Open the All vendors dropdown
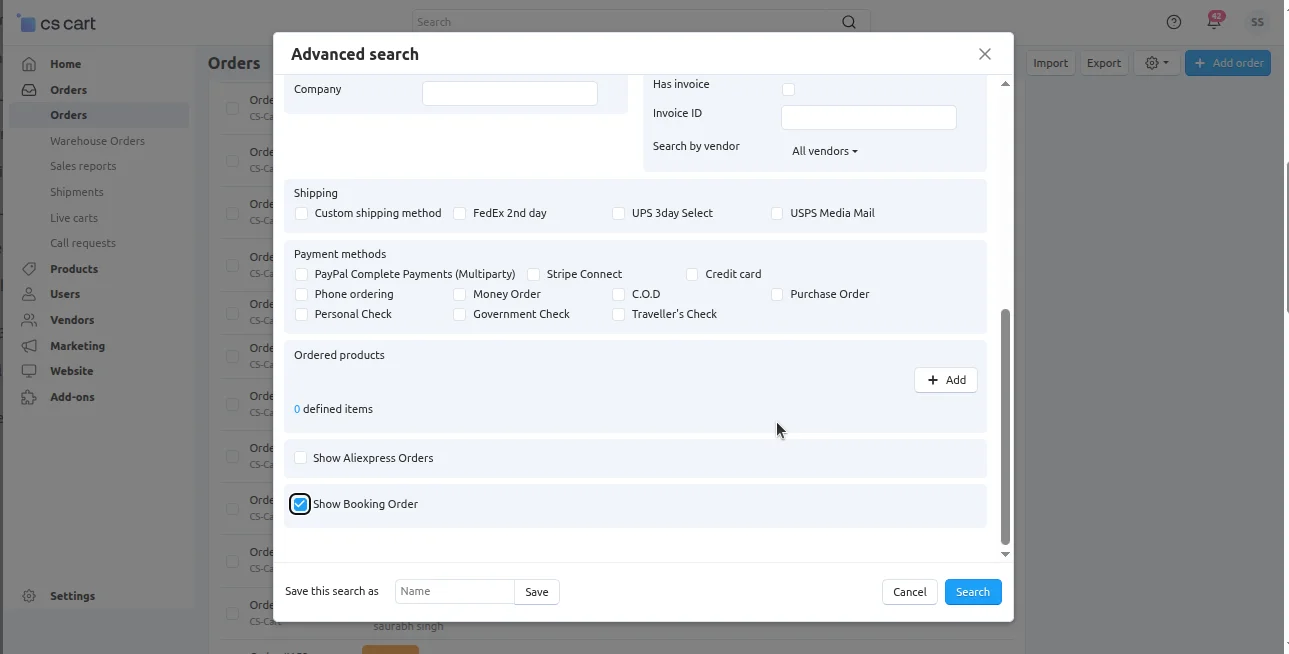This screenshot has width=1289, height=654. coord(824,151)
